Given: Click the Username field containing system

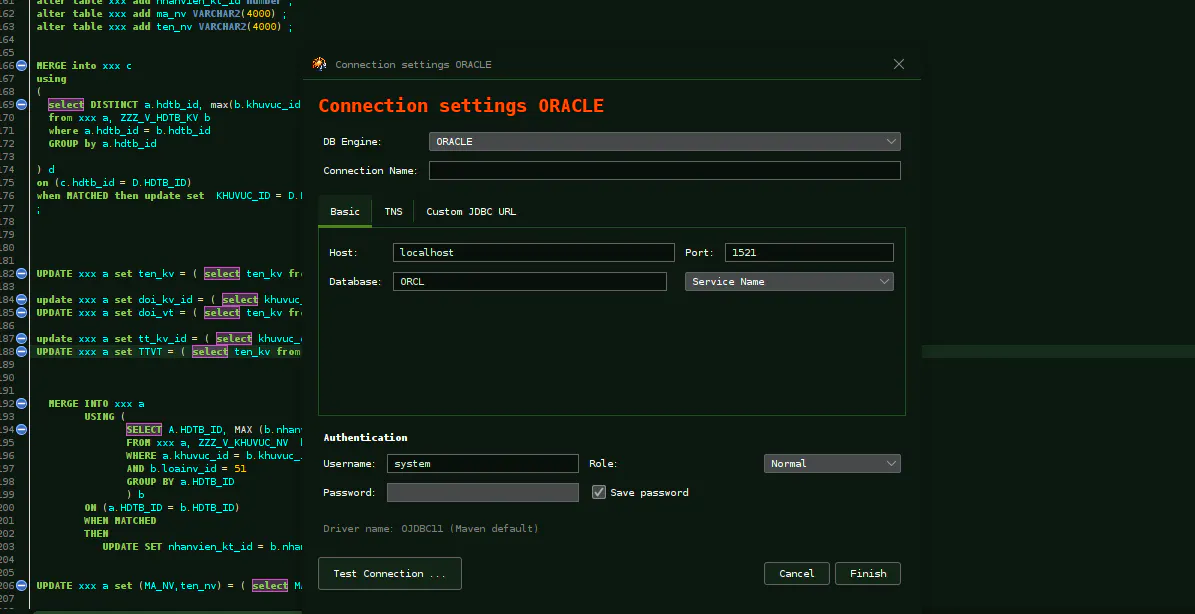Looking at the screenshot, I should pyautogui.click(x=482, y=463).
